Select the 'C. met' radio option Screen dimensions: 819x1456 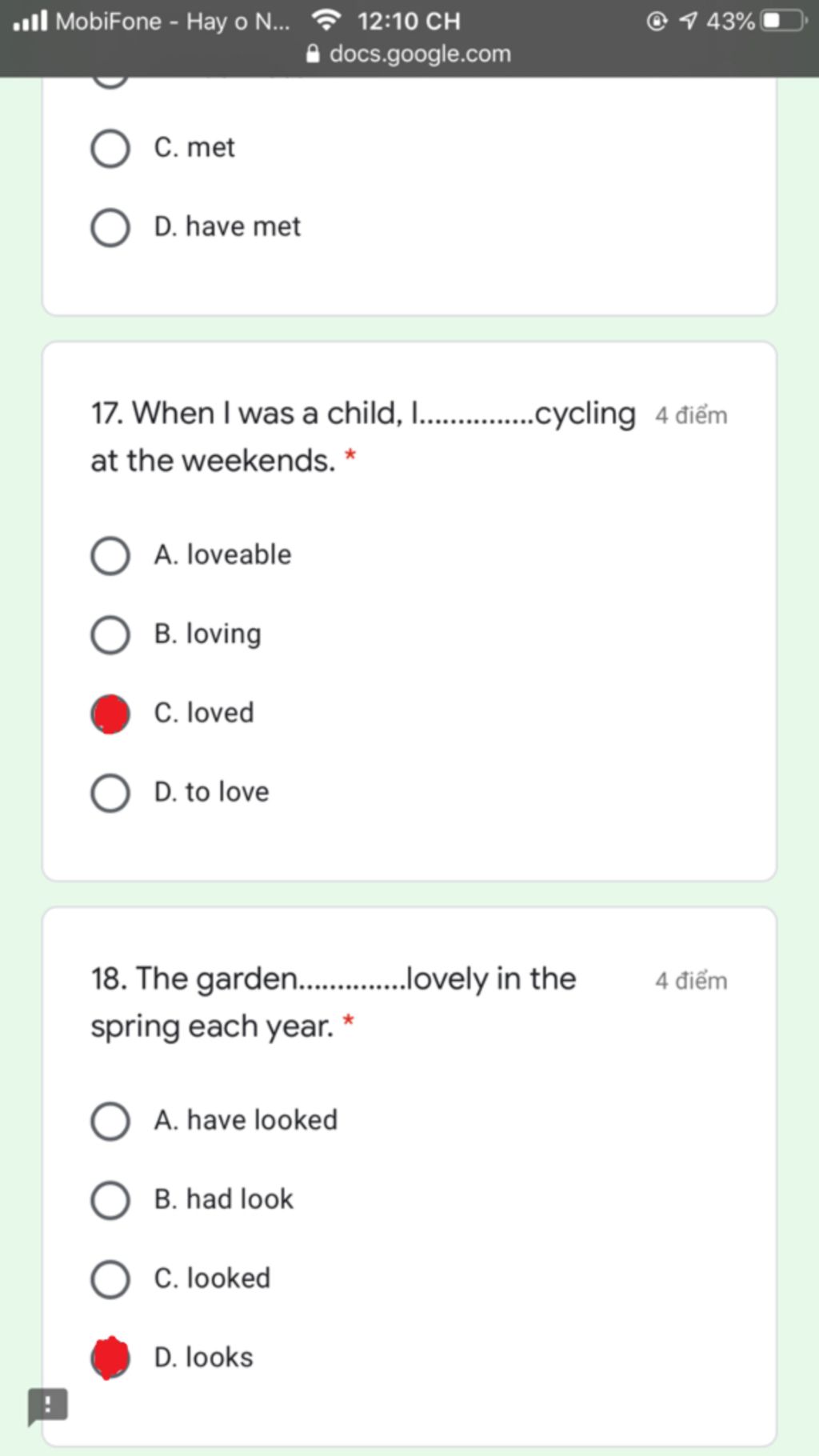click(110, 149)
